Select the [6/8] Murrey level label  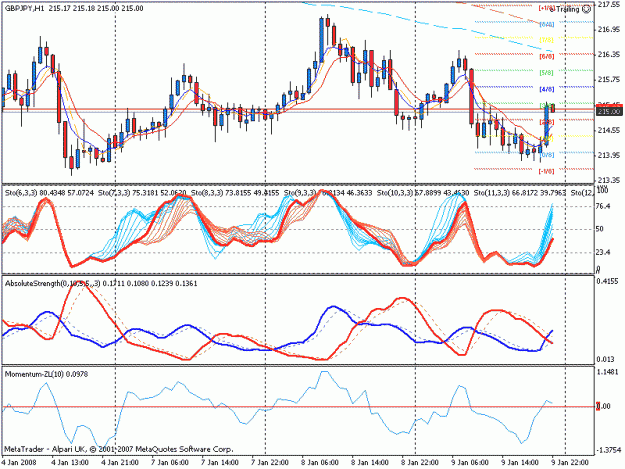point(546,57)
